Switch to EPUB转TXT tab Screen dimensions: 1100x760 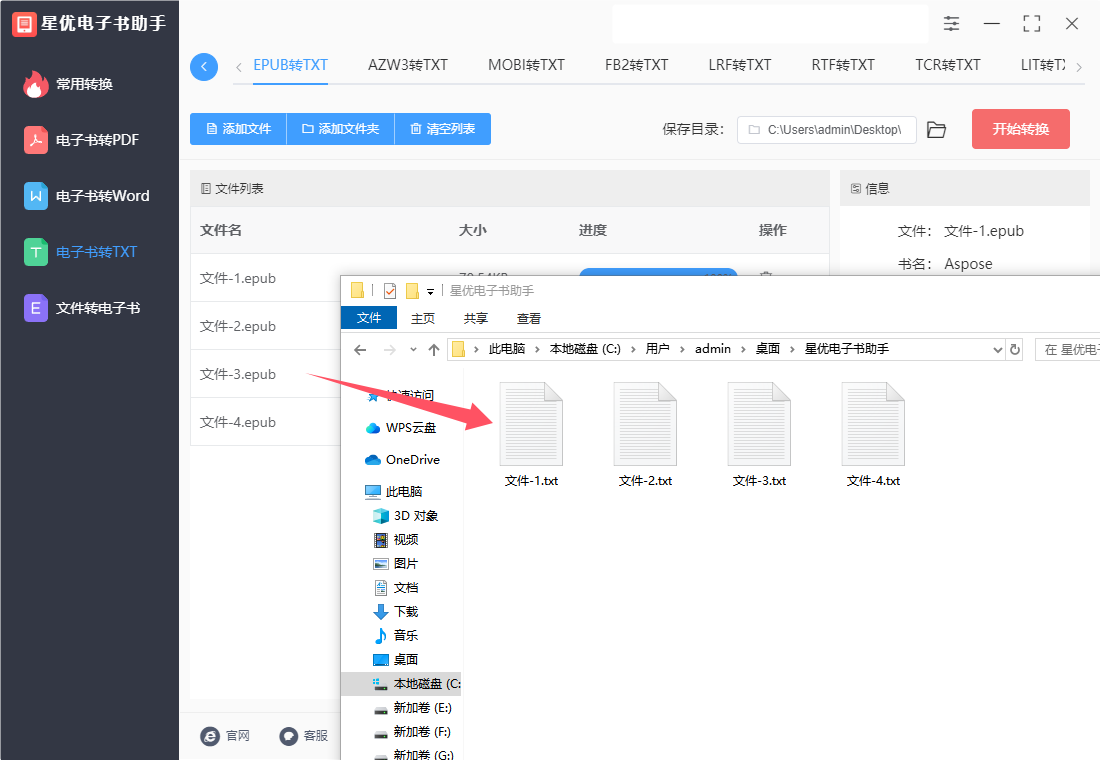(x=290, y=65)
